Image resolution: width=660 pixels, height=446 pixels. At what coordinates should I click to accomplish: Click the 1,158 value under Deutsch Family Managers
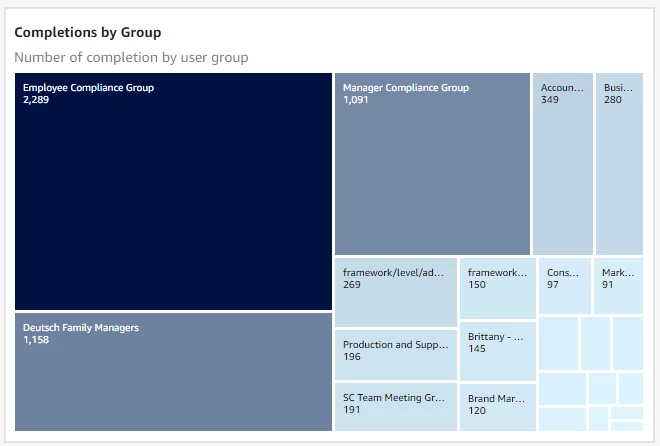[x=36, y=340]
